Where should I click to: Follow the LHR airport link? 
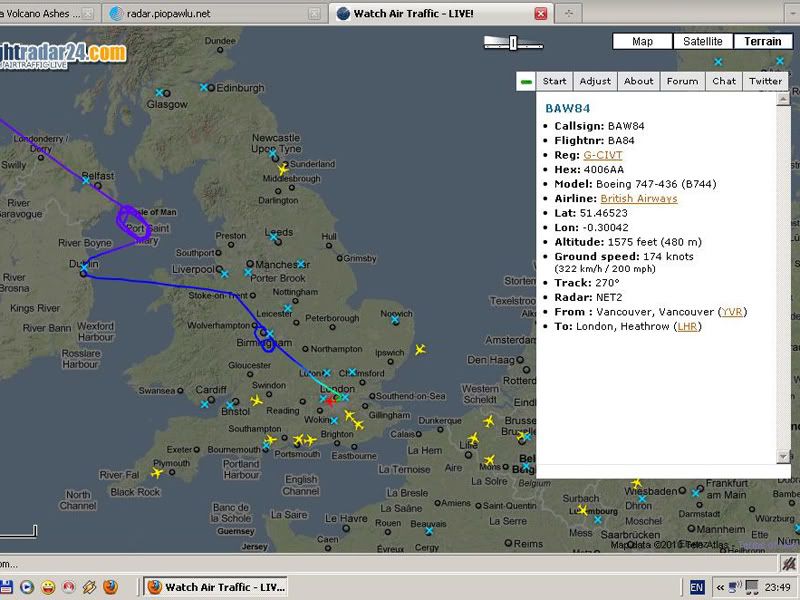687,326
